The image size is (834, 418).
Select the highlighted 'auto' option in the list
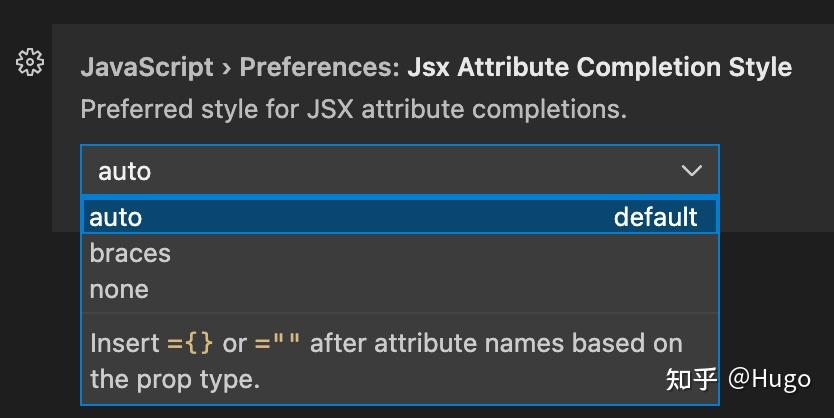coord(117,217)
